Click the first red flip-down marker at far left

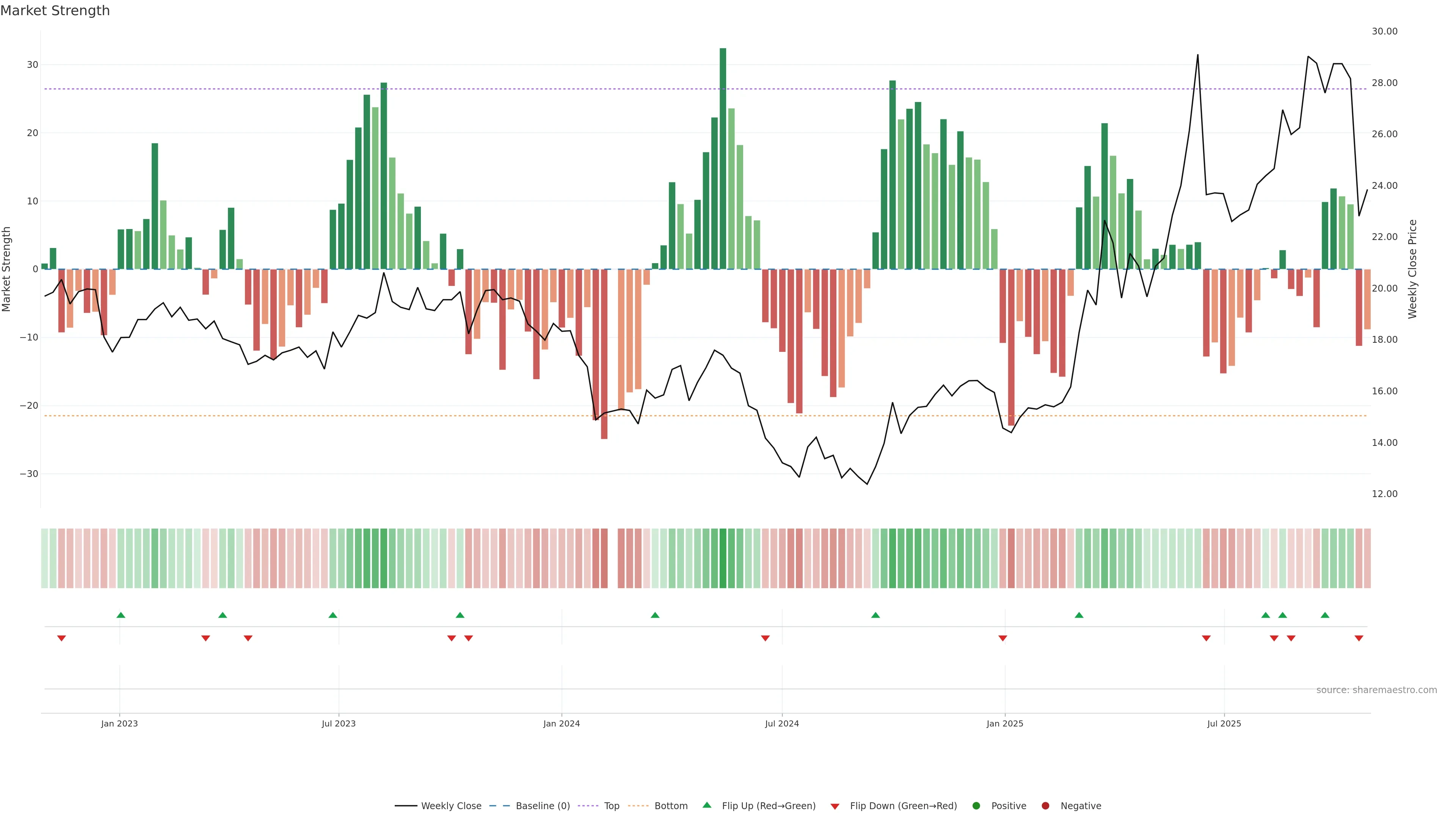[61, 638]
